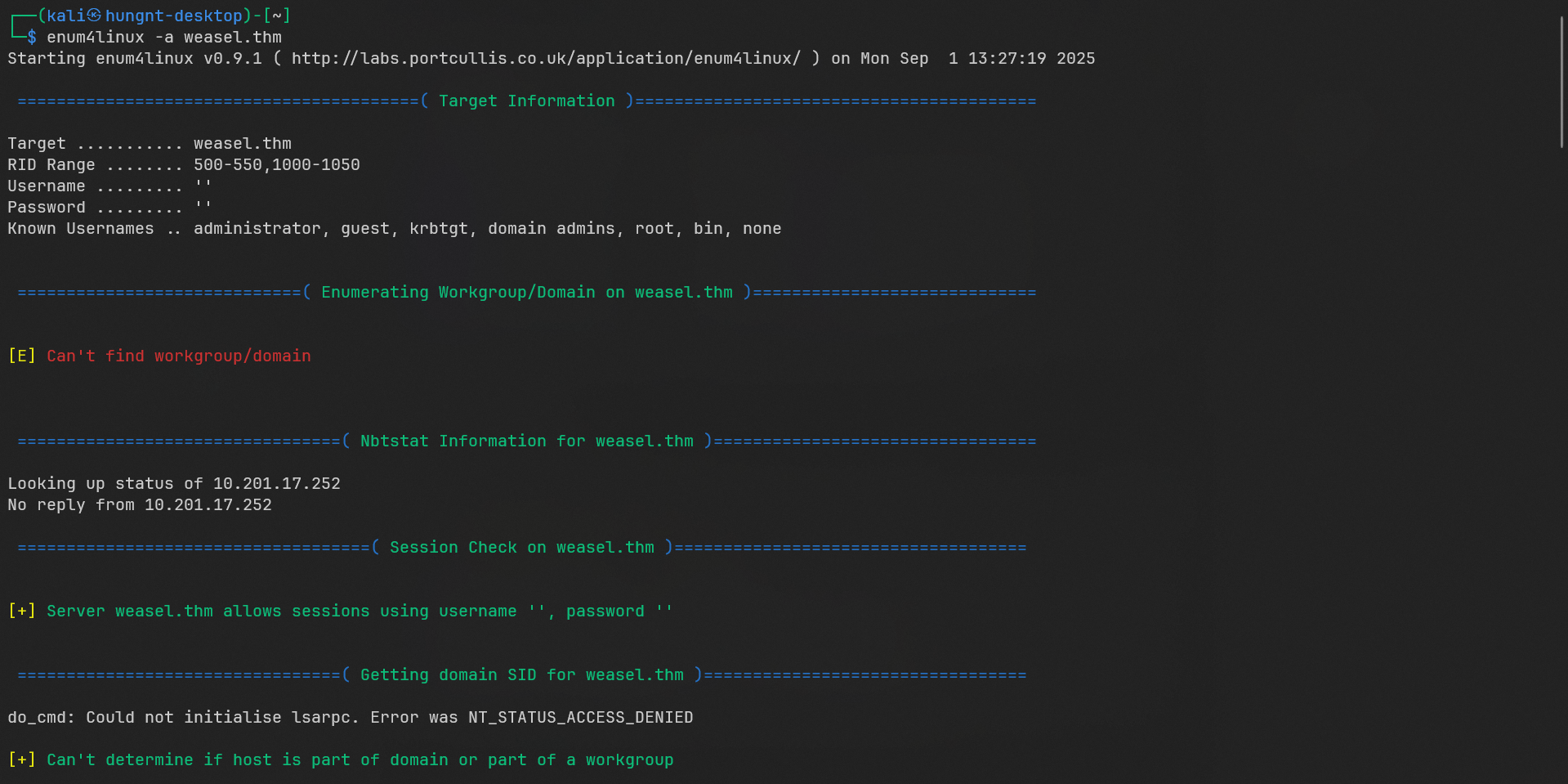Click the 'Target Information' section header
1568x784 pixels.
pos(526,101)
